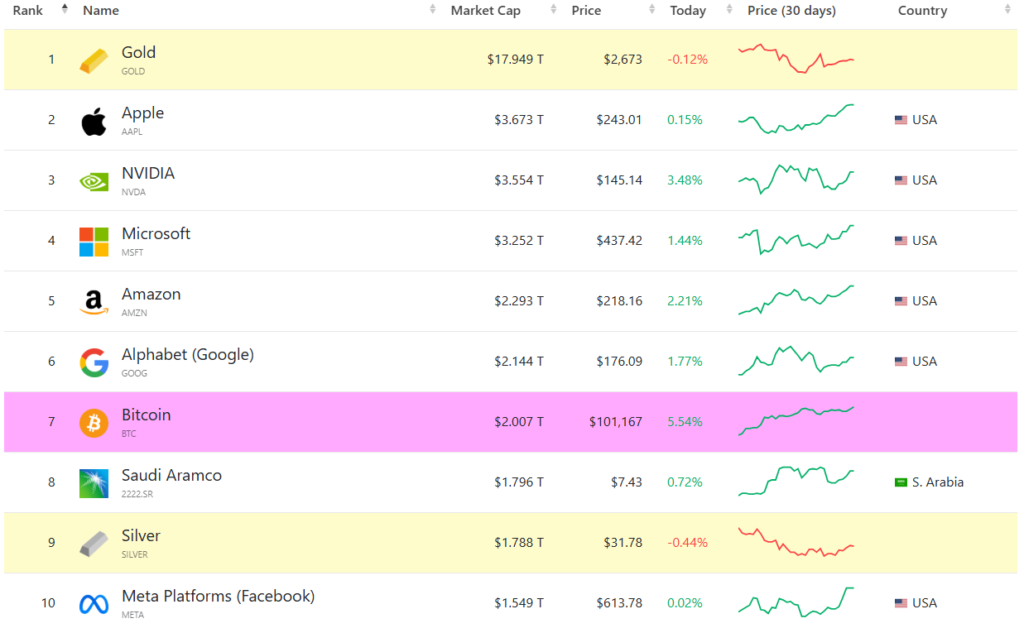Click Bitcoin price $101,167

[x=615, y=422]
